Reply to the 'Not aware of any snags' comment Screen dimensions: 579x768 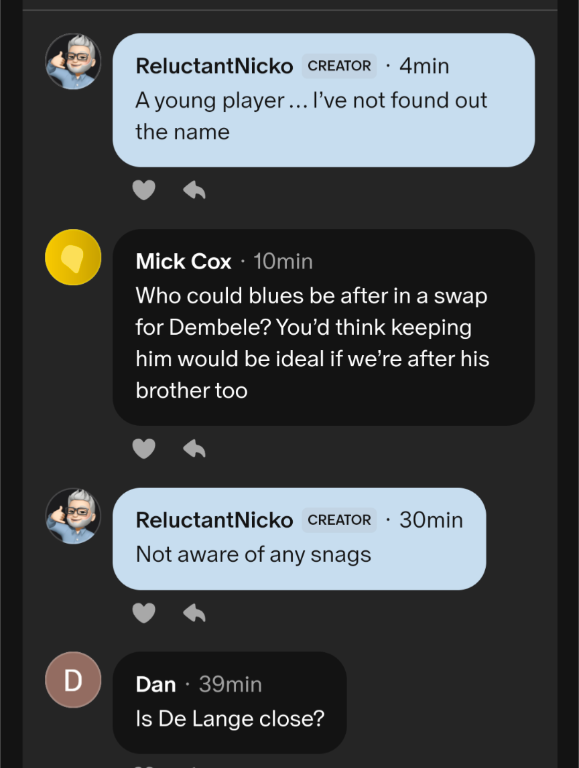[194, 613]
